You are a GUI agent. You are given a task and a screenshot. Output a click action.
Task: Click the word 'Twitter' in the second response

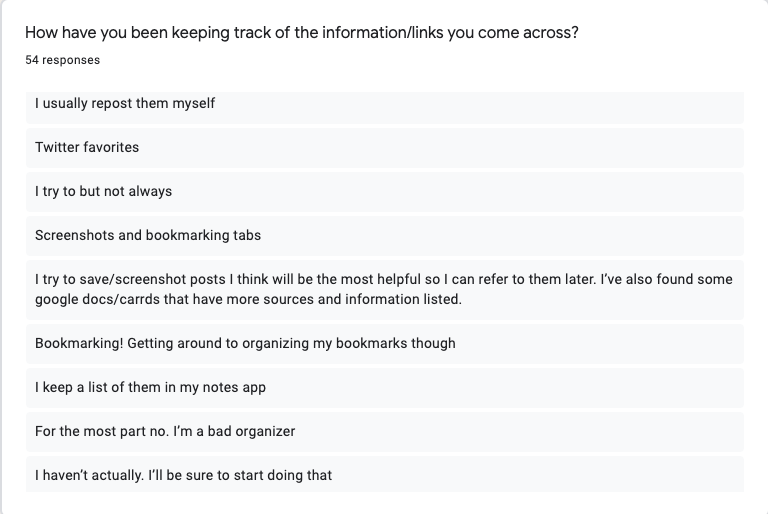56,147
